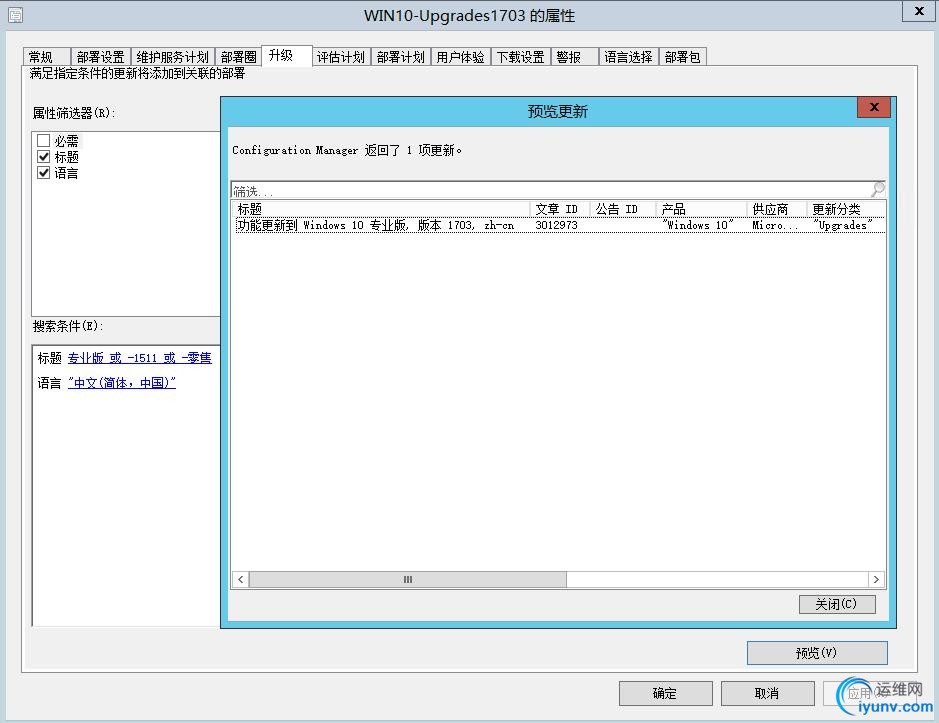Edit title criteria link 专业版 或 -1511
This screenshot has height=723, width=939.
click(x=140, y=358)
